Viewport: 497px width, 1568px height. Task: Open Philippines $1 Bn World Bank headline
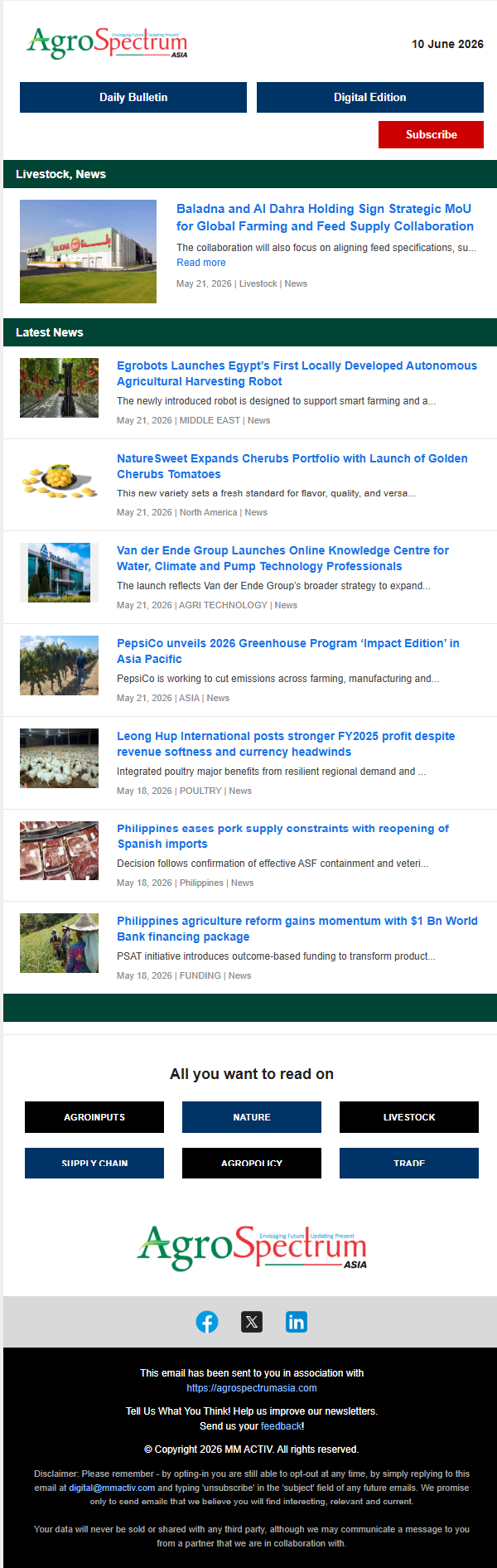tap(297, 928)
